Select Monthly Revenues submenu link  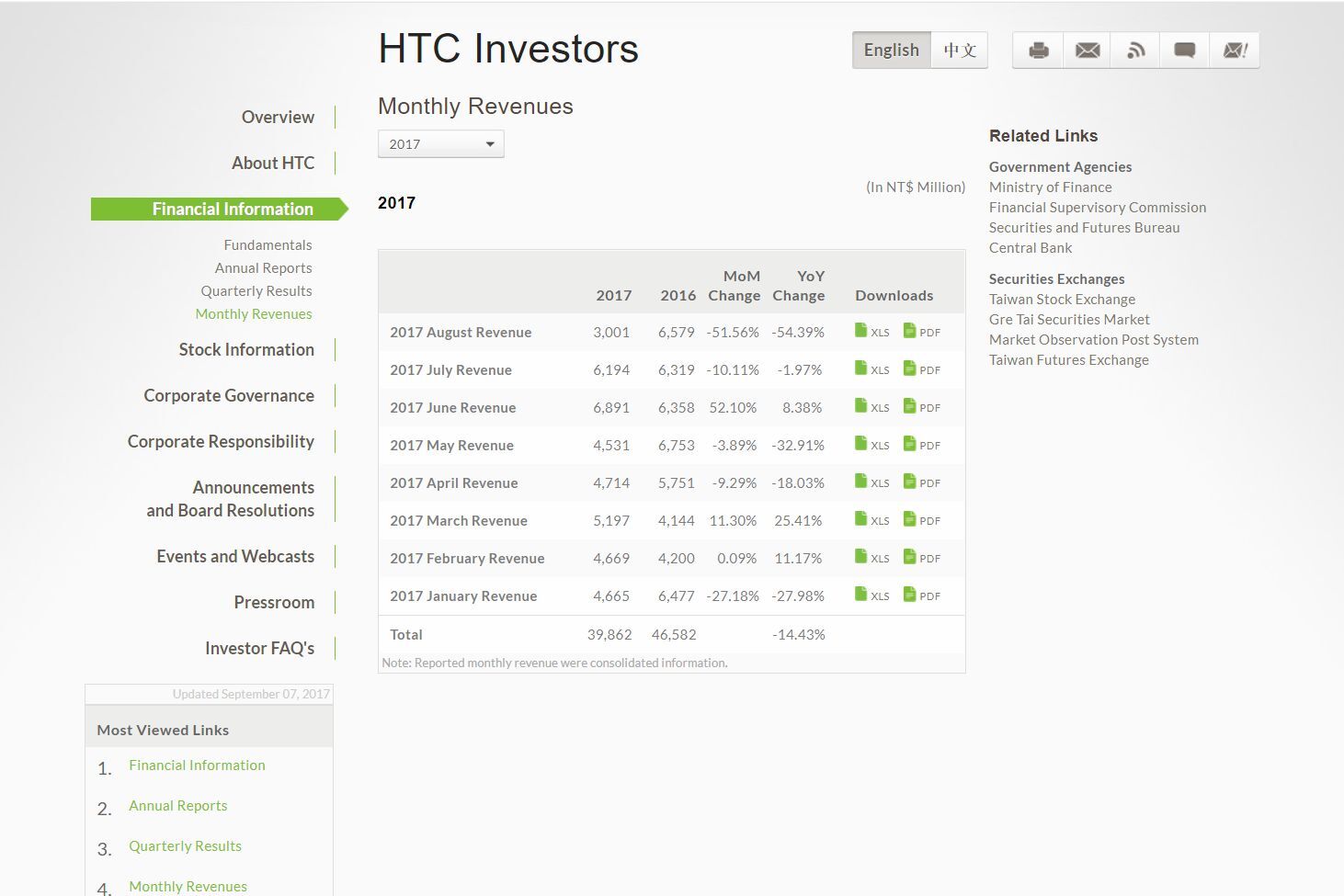(254, 313)
